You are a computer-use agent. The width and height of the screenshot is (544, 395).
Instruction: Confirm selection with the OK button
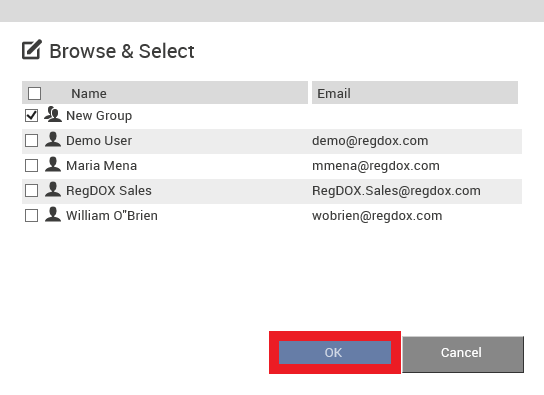coord(335,352)
